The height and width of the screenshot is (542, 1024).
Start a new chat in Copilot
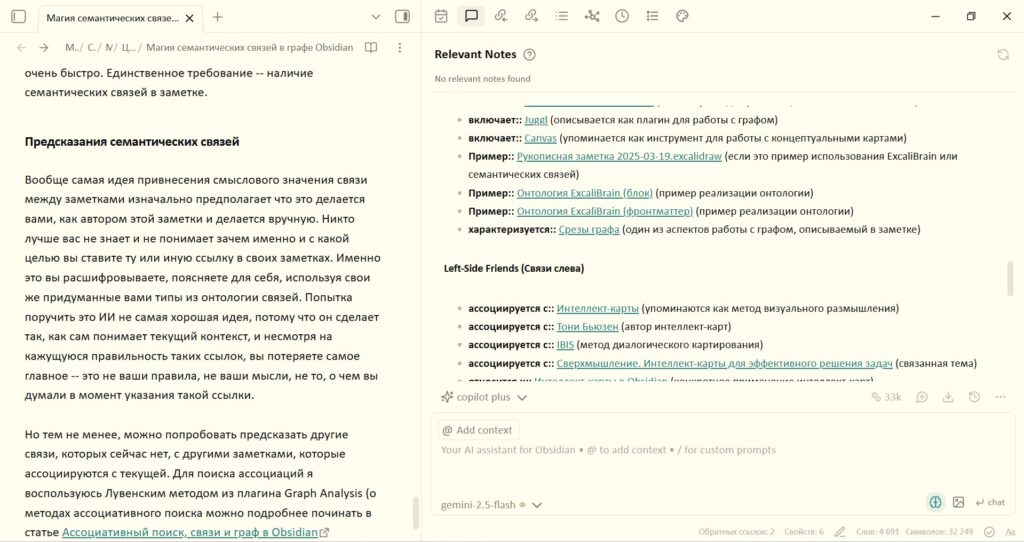point(921,397)
